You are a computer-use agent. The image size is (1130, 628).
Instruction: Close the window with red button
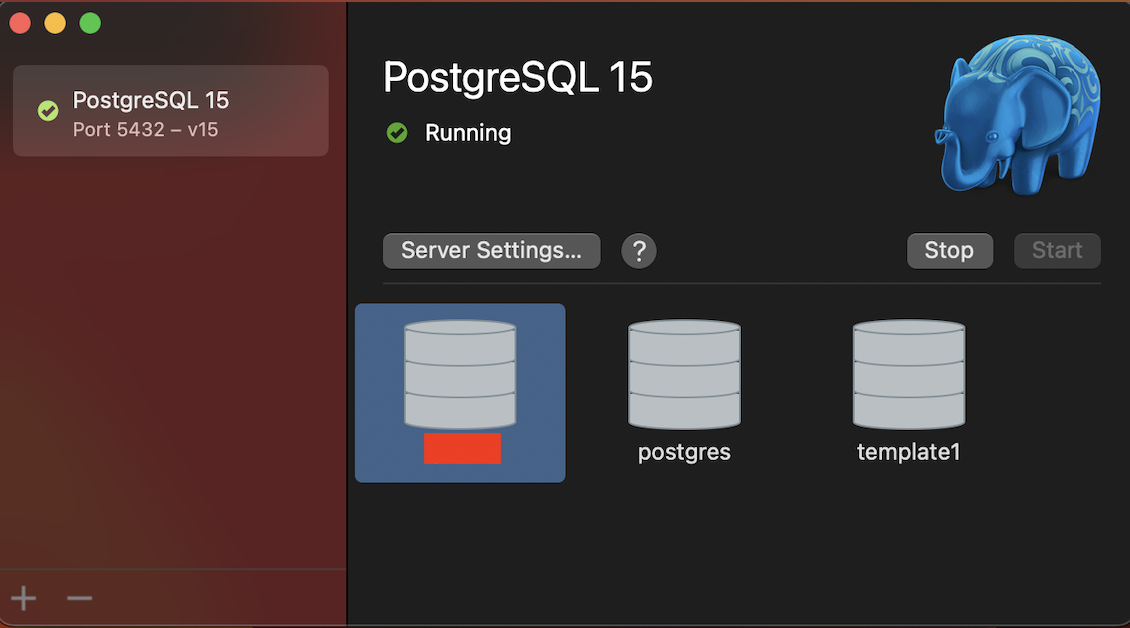[20, 23]
